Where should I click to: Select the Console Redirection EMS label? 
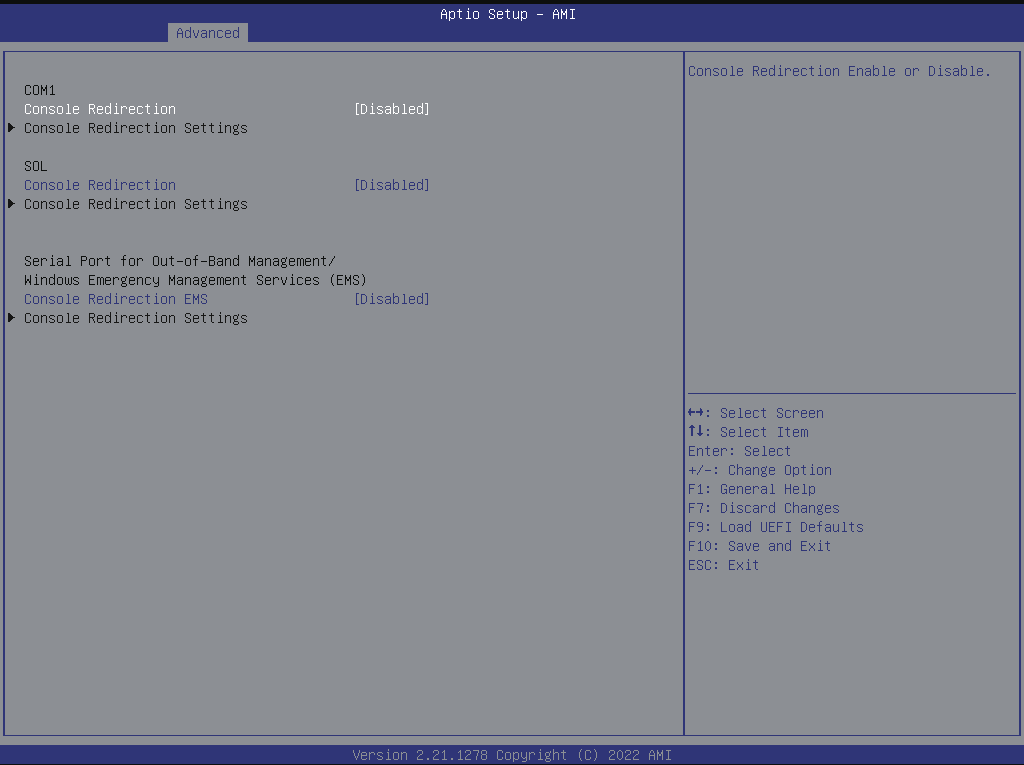(116, 299)
